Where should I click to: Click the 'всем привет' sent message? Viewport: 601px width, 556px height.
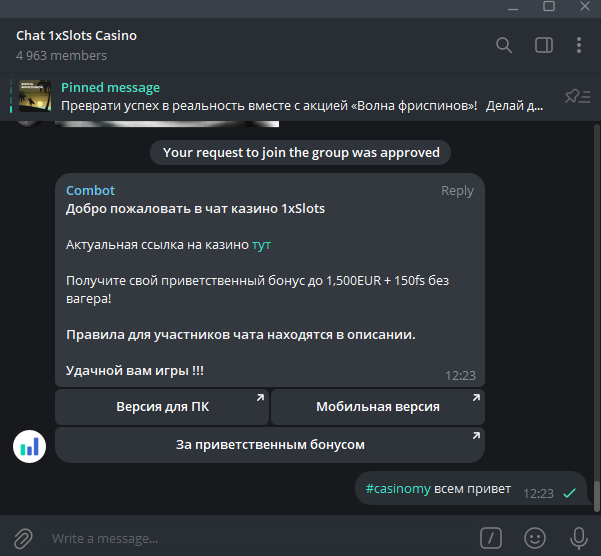[472, 489]
